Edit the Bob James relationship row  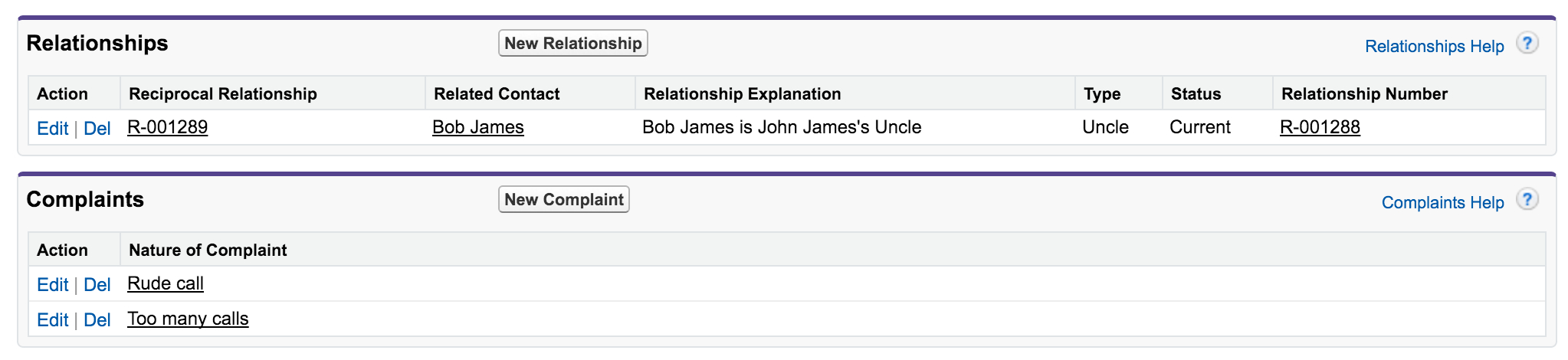[x=52, y=129]
